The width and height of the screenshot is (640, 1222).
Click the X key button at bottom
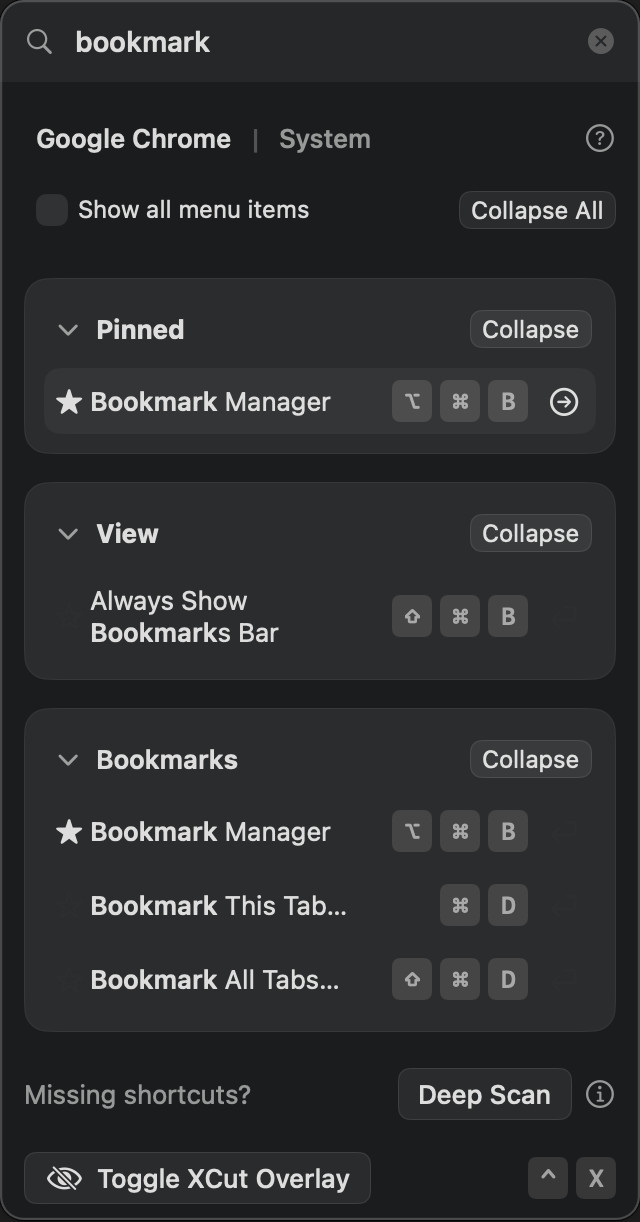point(596,1179)
